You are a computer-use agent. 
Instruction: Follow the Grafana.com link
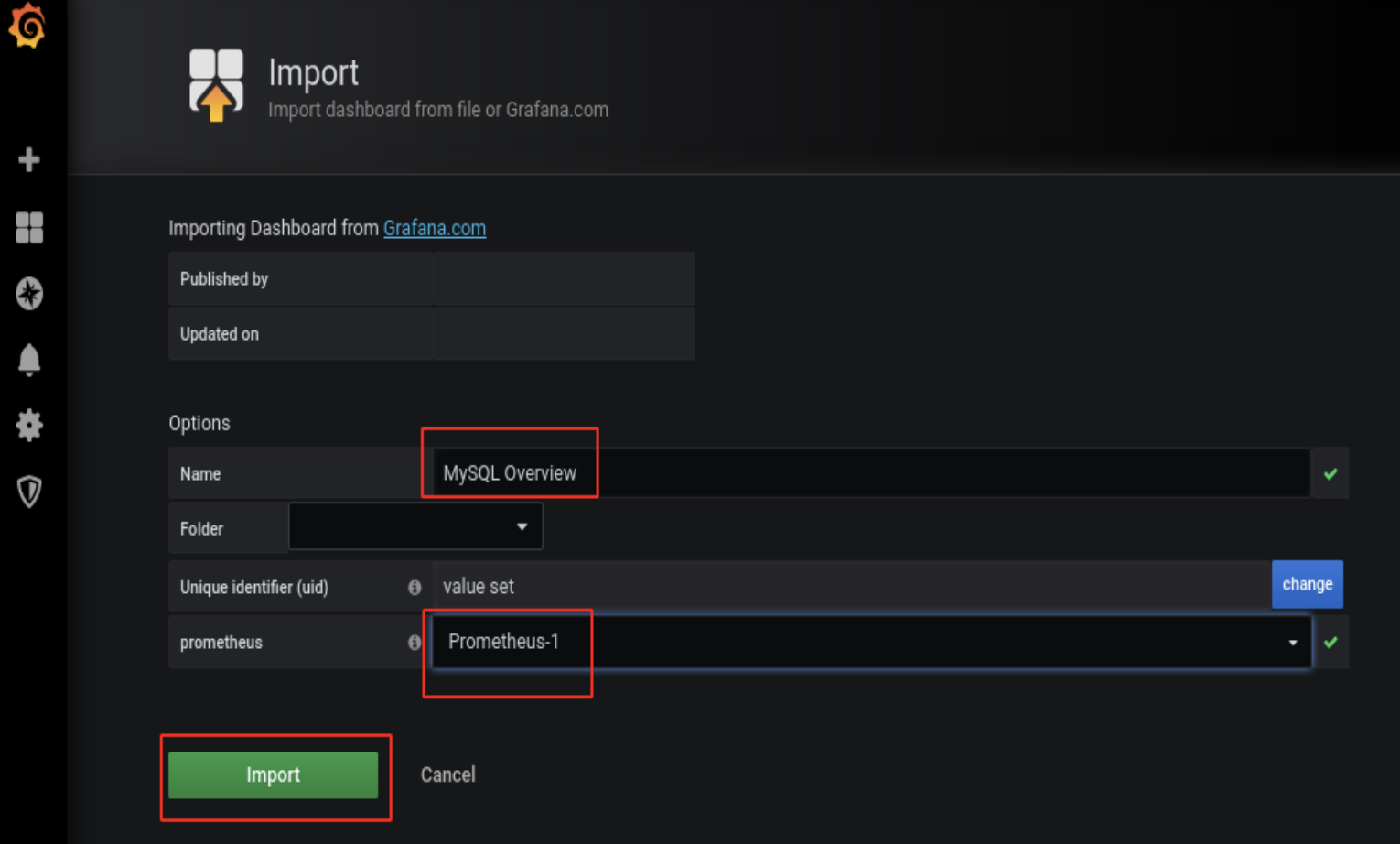click(x=435, y=228)
